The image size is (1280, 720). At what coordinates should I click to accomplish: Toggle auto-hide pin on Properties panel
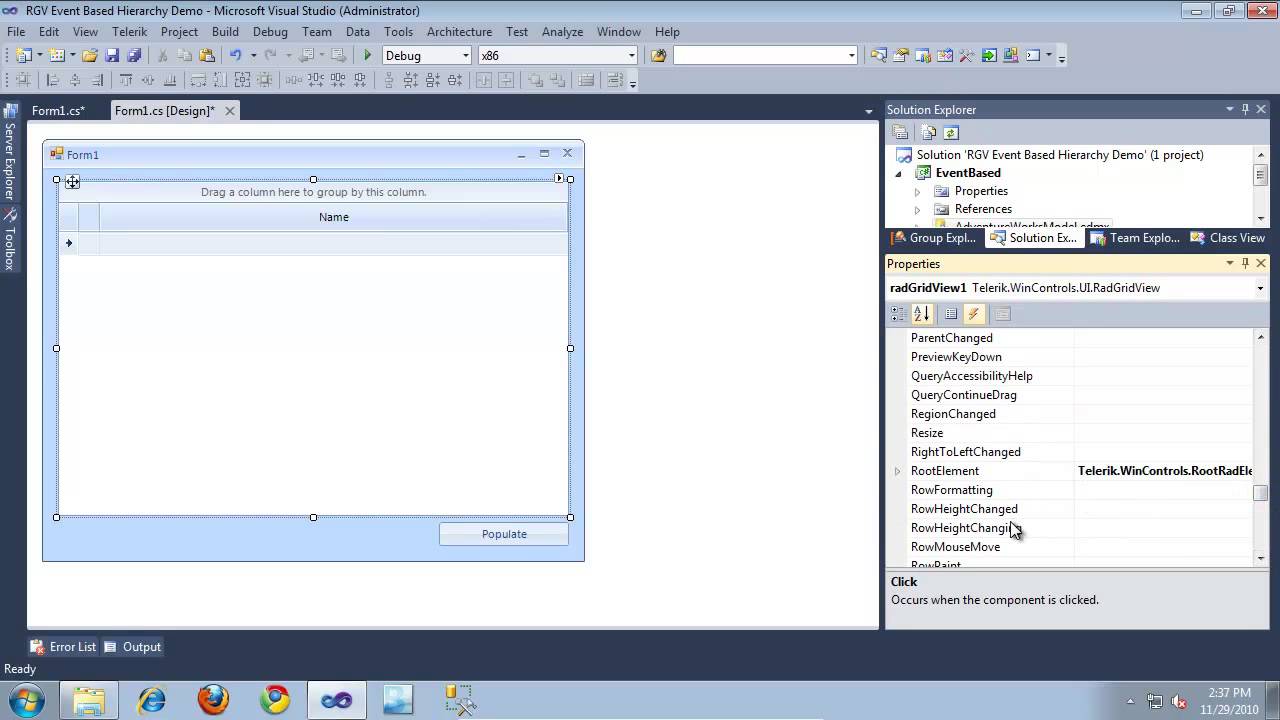[x=1245, y=263]
